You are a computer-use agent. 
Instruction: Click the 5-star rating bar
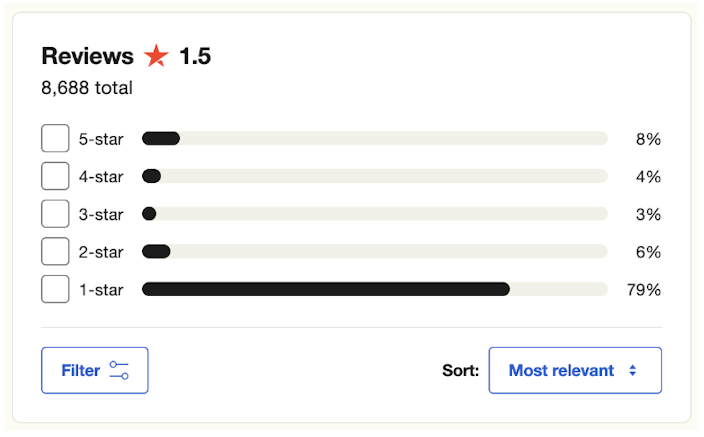click(x=375, y=138)
